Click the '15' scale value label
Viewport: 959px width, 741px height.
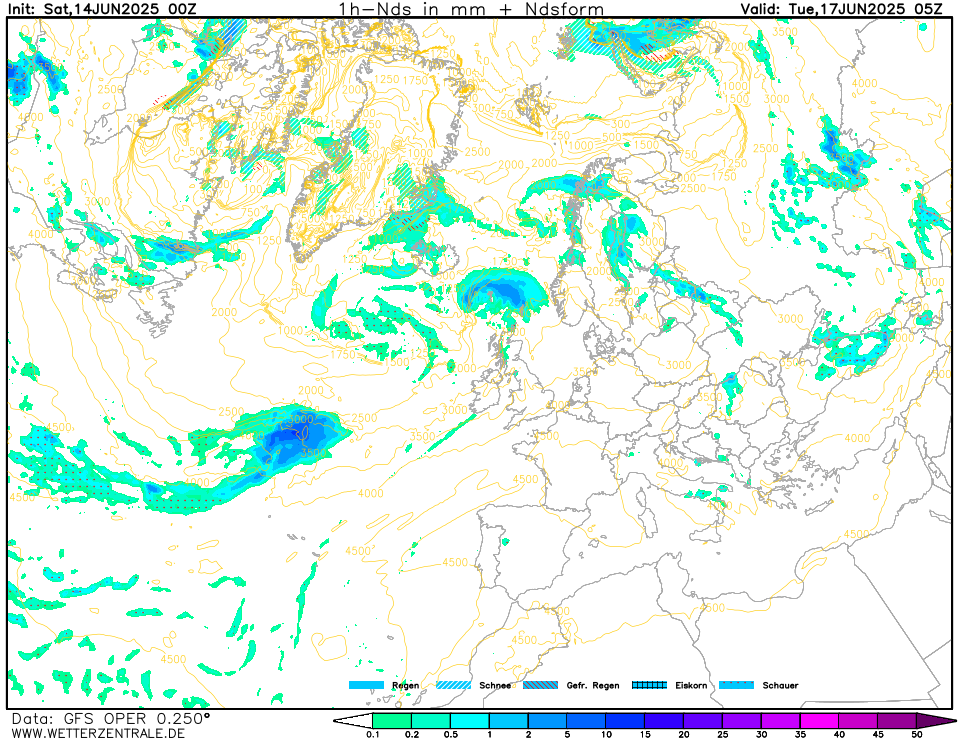(x=645, y=735)
